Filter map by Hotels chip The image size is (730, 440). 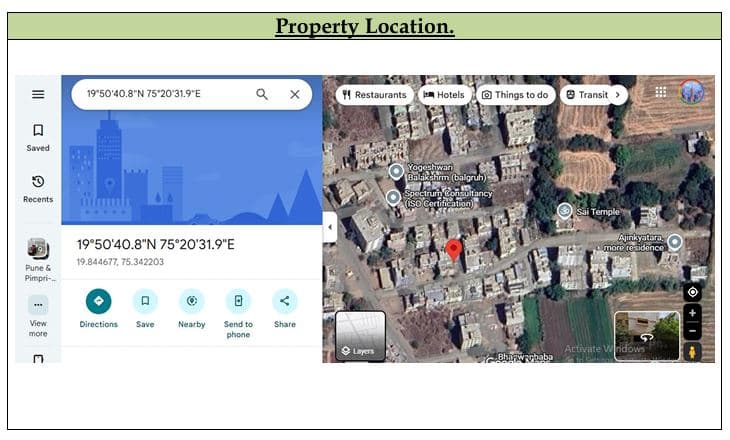tap(445, 95)
